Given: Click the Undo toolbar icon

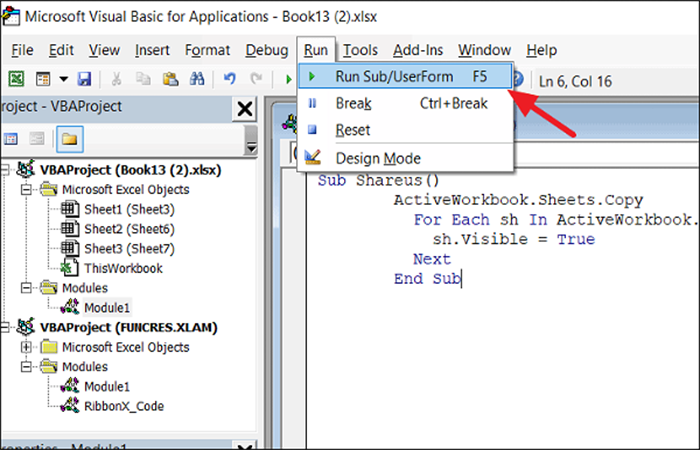Looking at the screenshot, I should tap(229, 79).
